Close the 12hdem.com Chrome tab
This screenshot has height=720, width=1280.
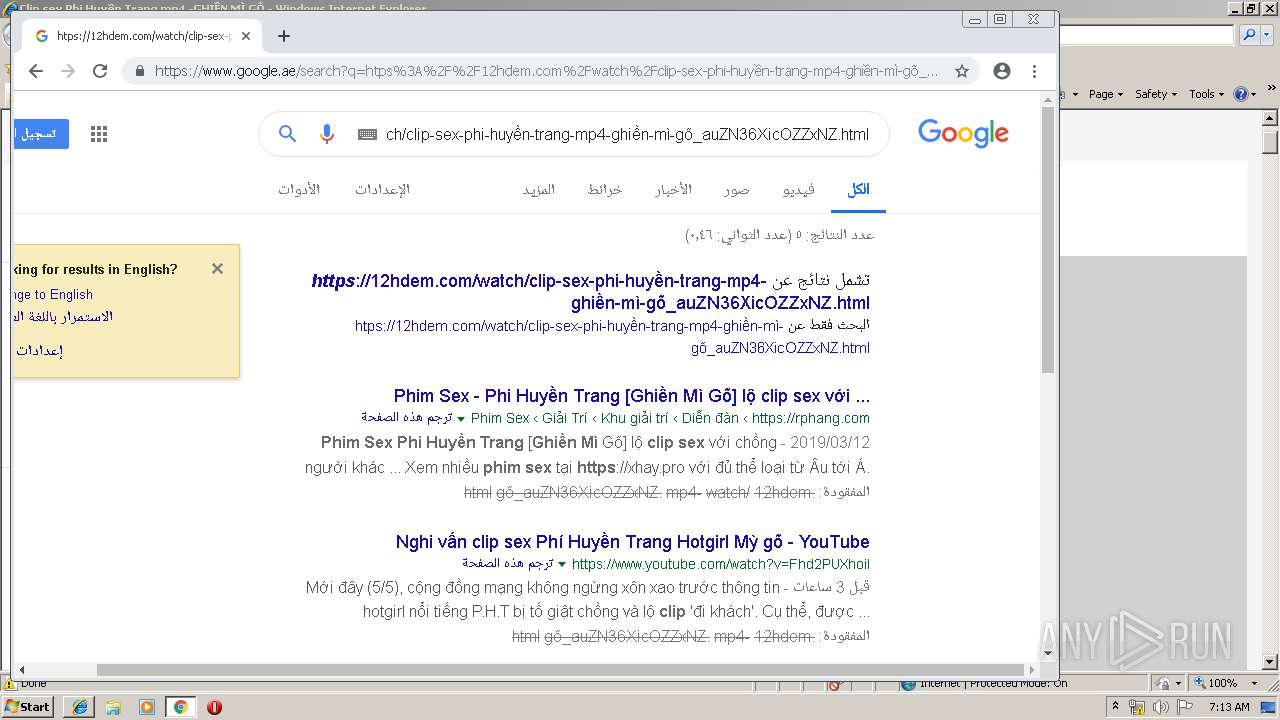(x=246, y=36)
